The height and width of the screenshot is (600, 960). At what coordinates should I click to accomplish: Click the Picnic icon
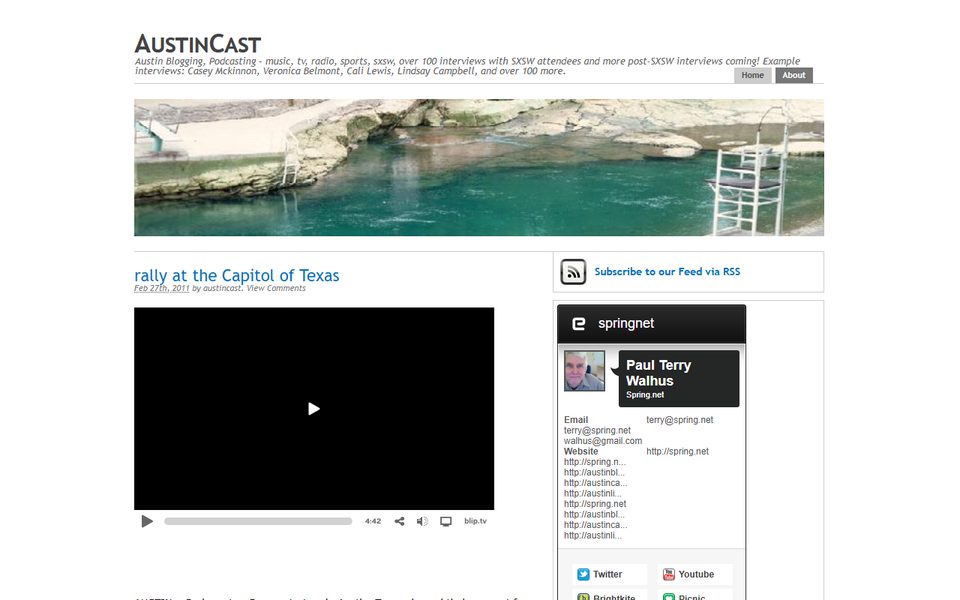coord(668,595)
